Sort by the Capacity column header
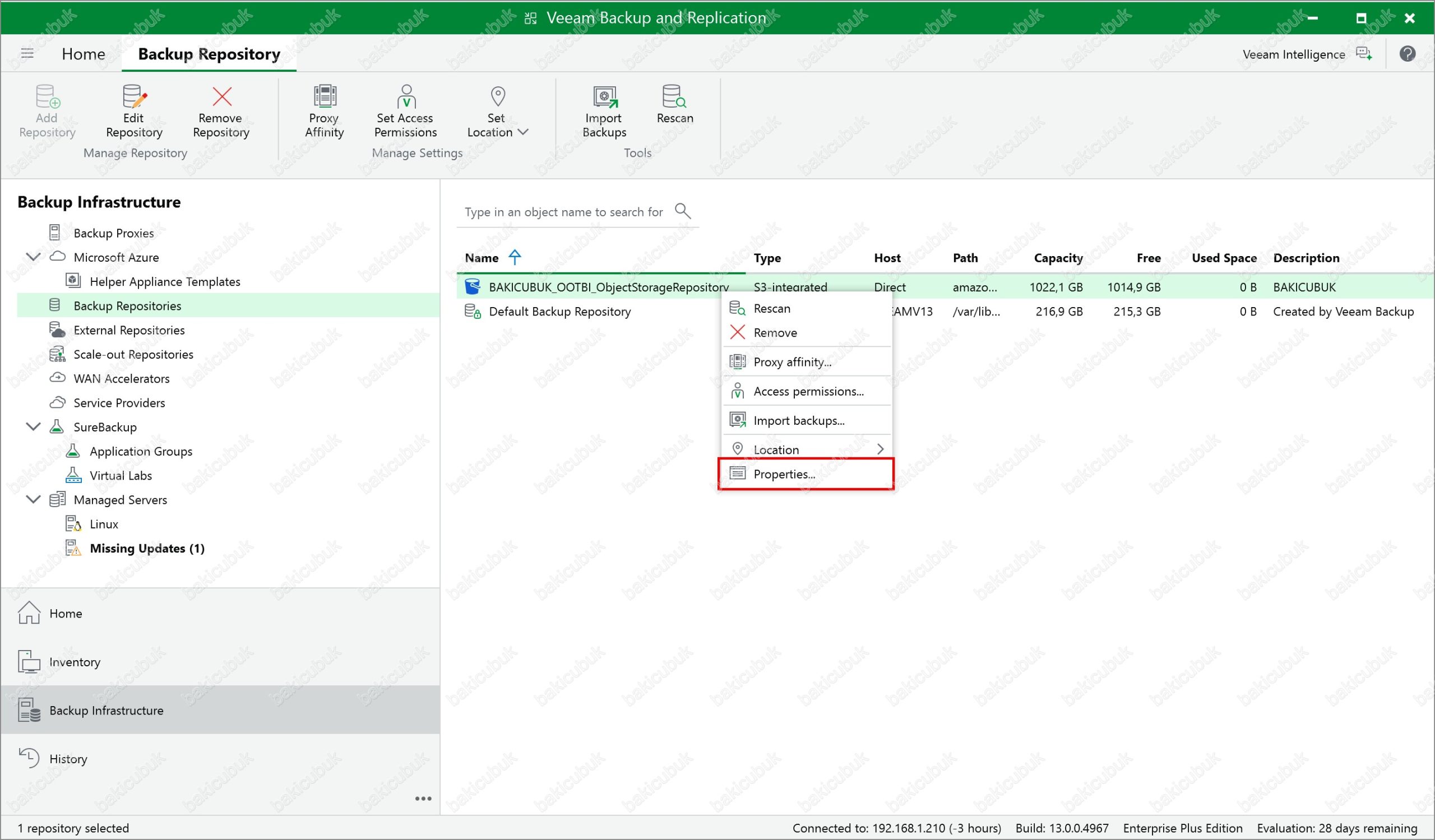The height and width of the screenshot is (840, 1435). [x=1058, y=258]
